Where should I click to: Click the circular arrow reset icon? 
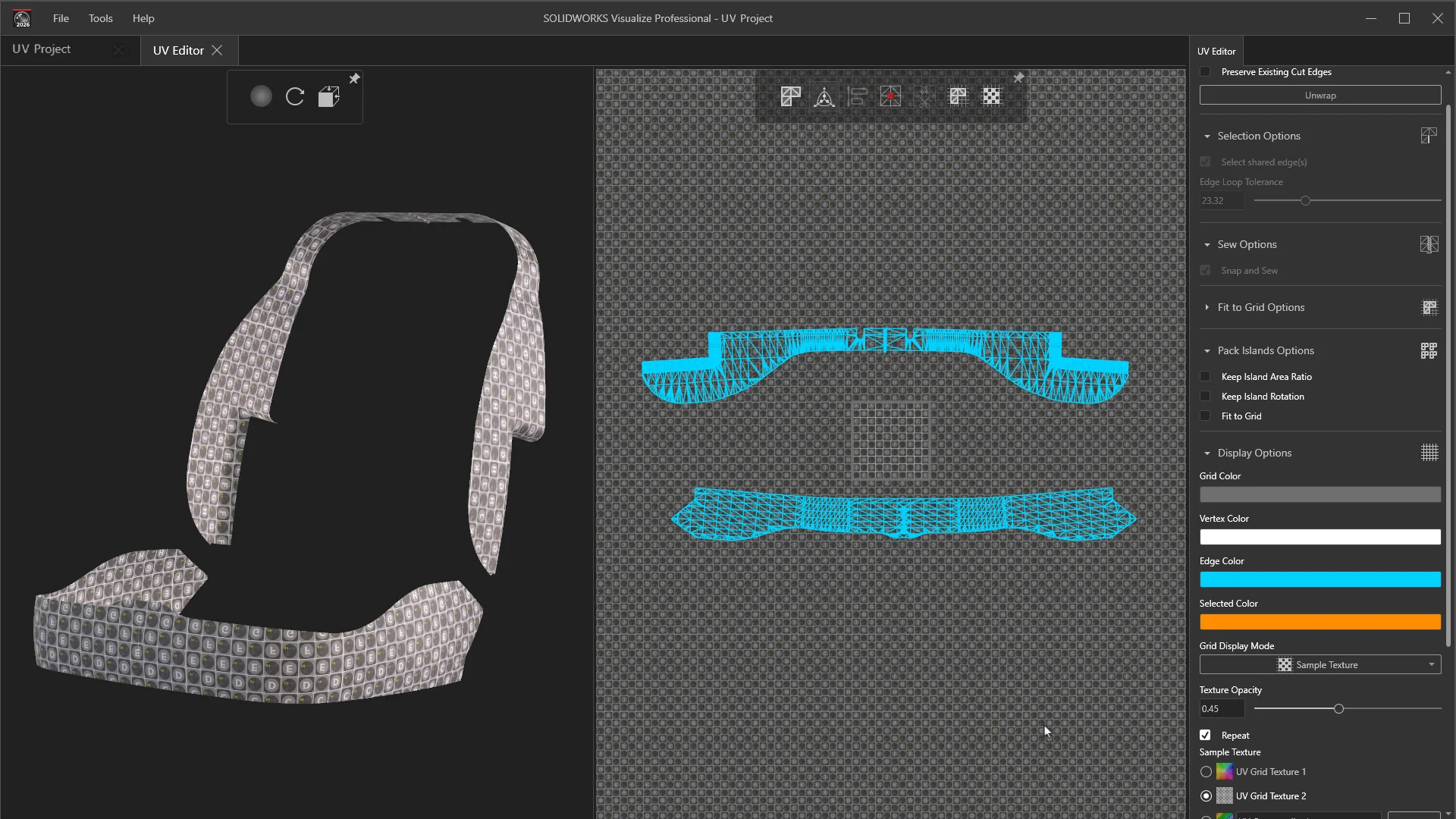pos(295,96)
